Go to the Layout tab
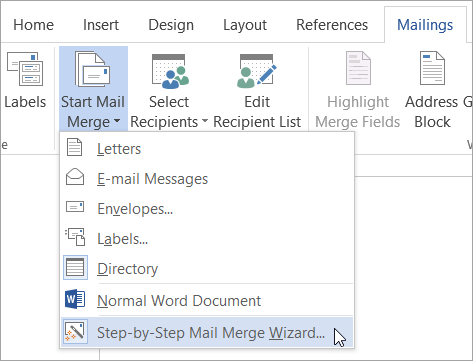The image size is (473, 361). pos(245,25)
